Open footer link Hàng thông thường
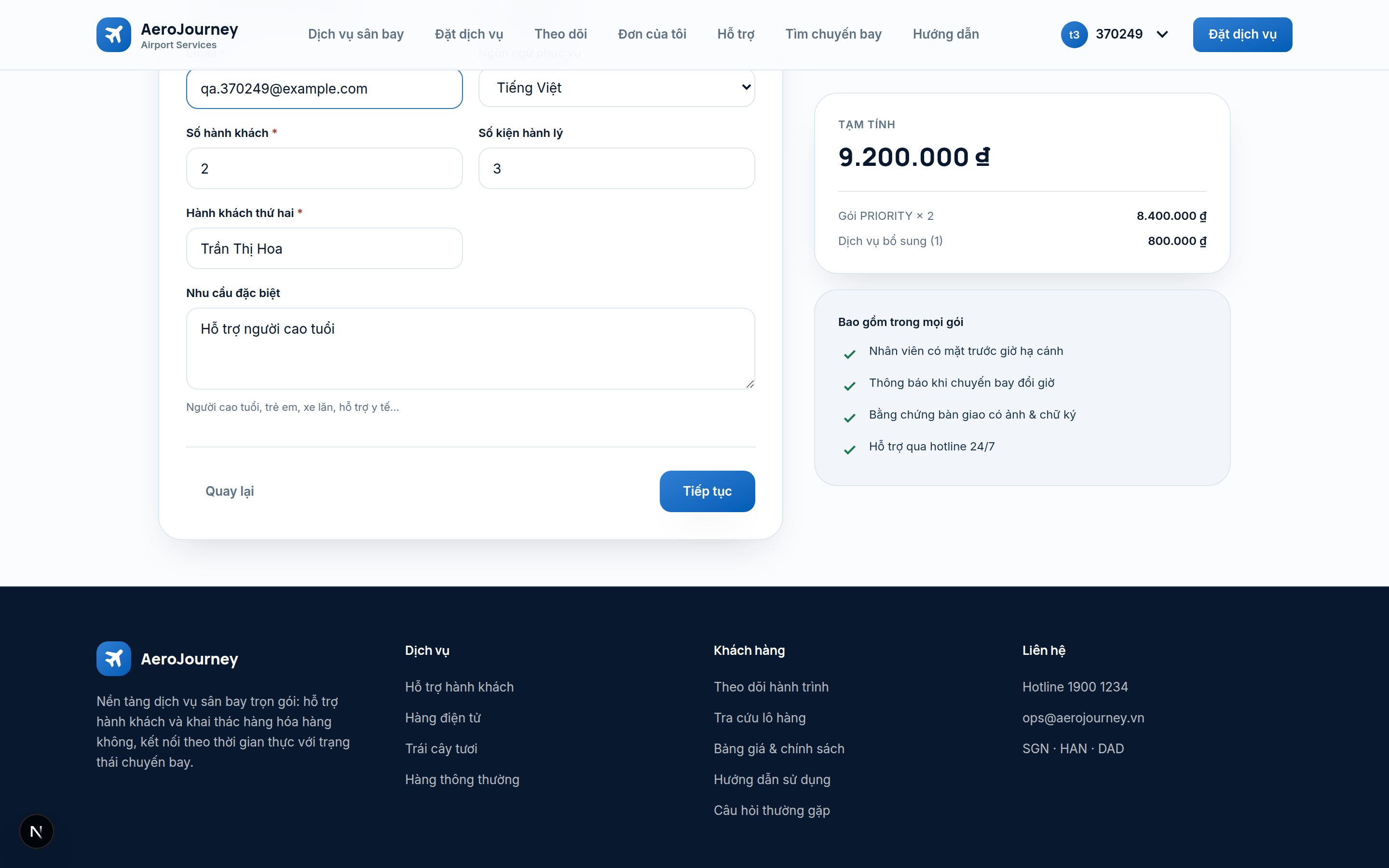 point(462,780)
